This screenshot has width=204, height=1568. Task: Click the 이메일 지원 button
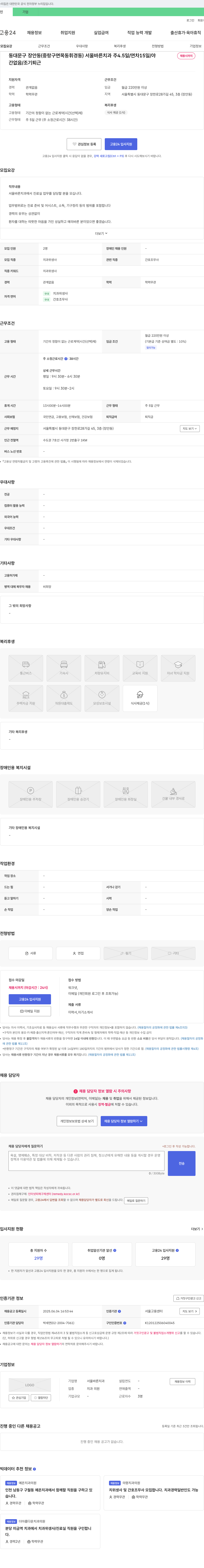coord(30,1011)
